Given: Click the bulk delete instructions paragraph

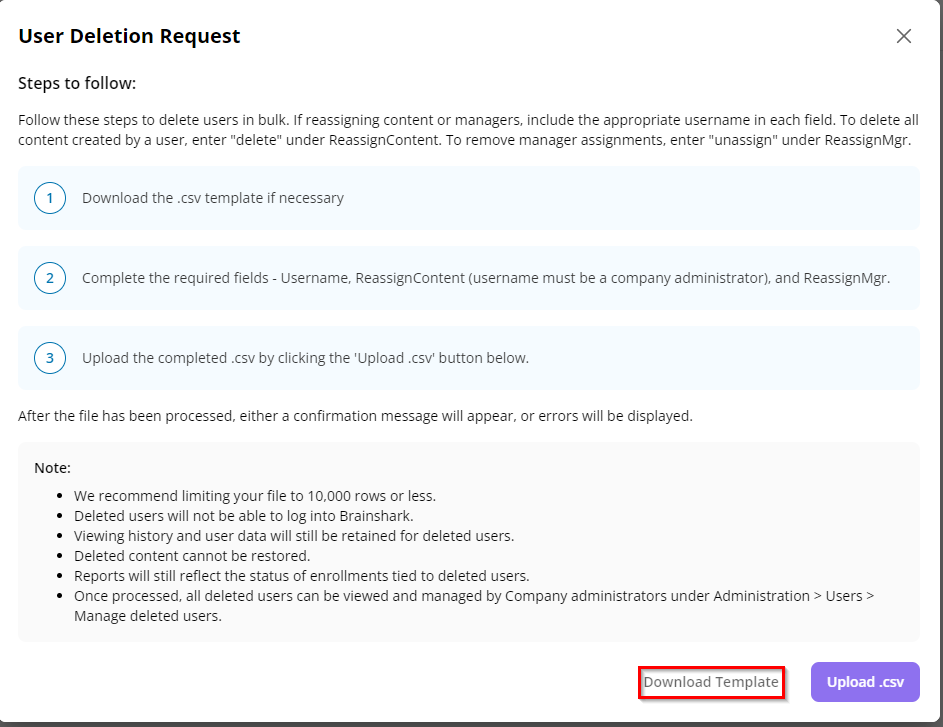Looking at the screenshot, I should (x=468, y=130).
